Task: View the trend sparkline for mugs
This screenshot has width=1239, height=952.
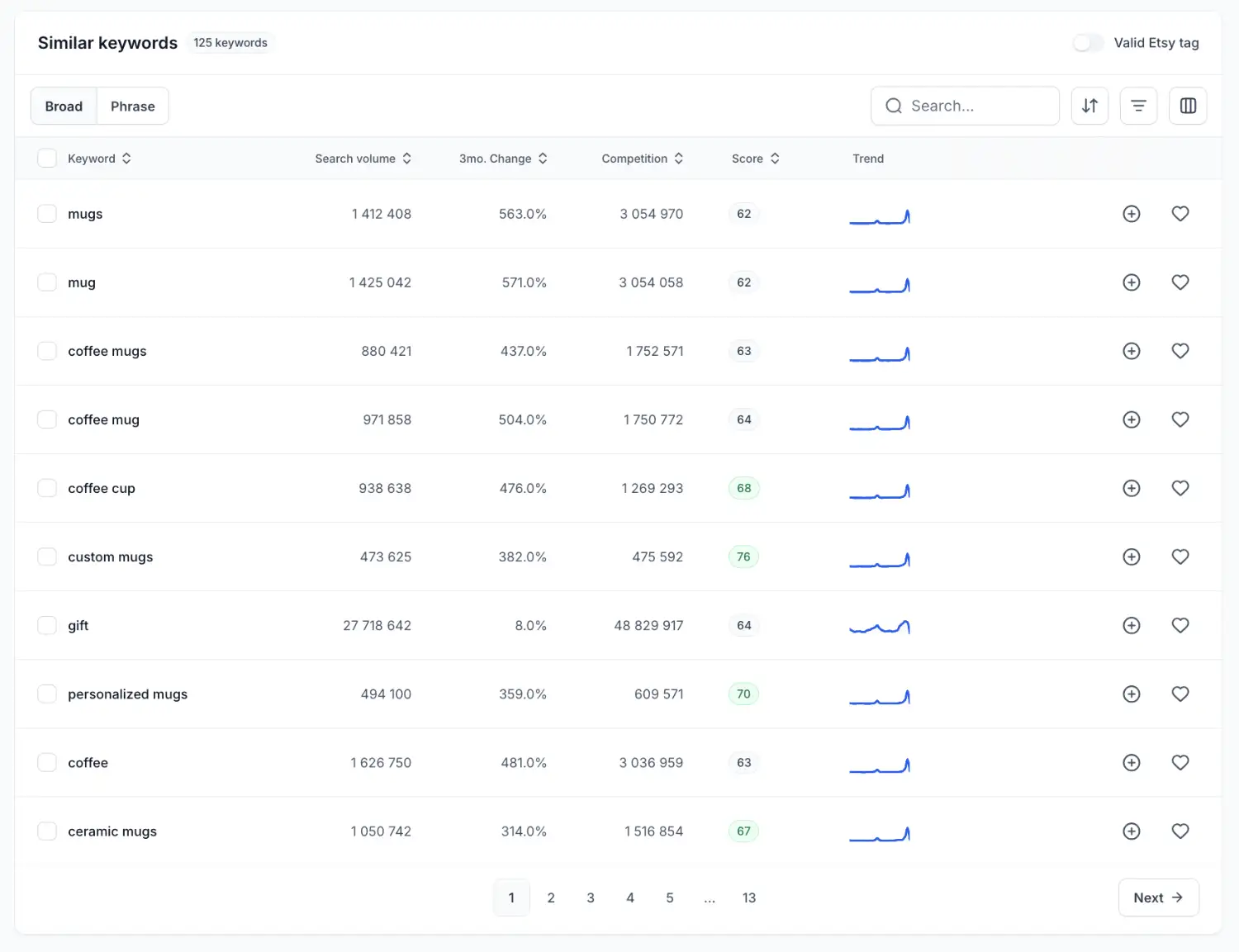Action: tap(880, 216)
